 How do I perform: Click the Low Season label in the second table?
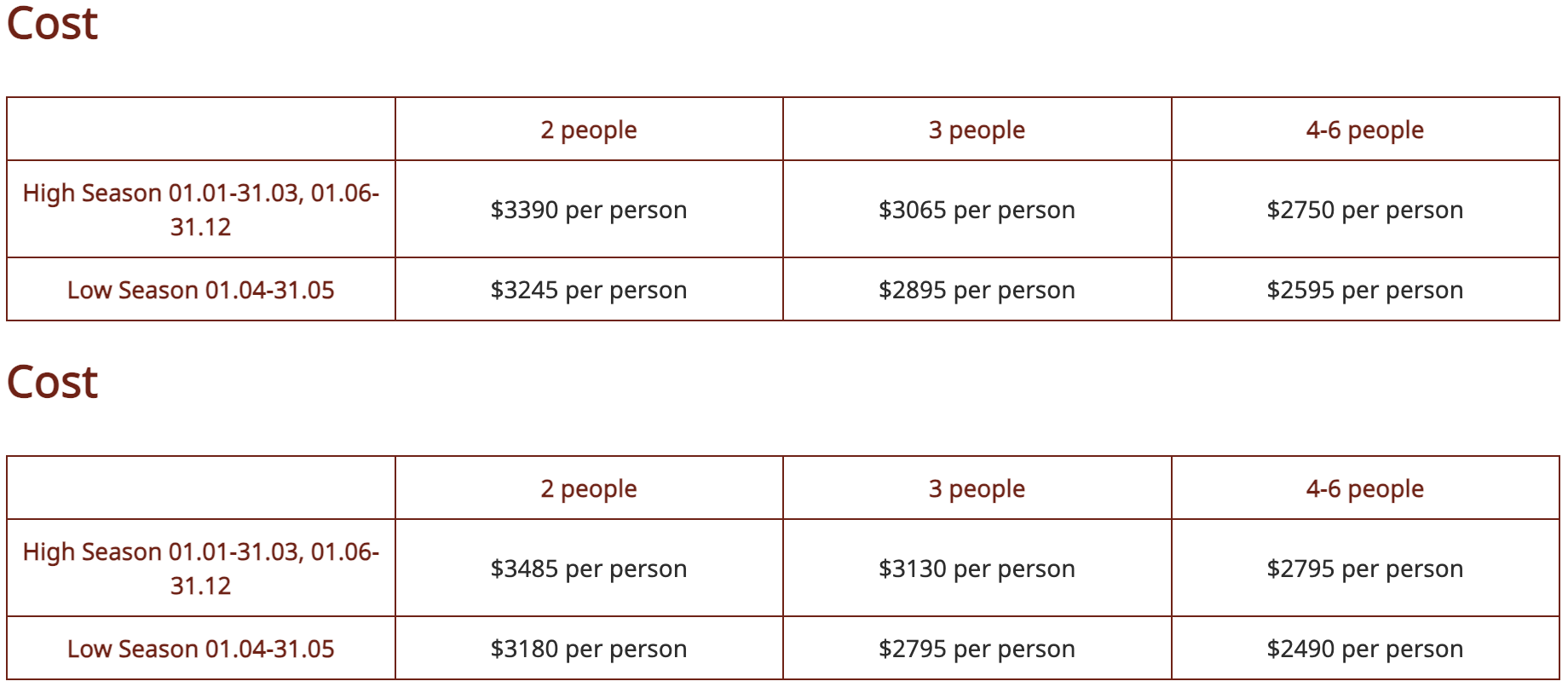200,649
